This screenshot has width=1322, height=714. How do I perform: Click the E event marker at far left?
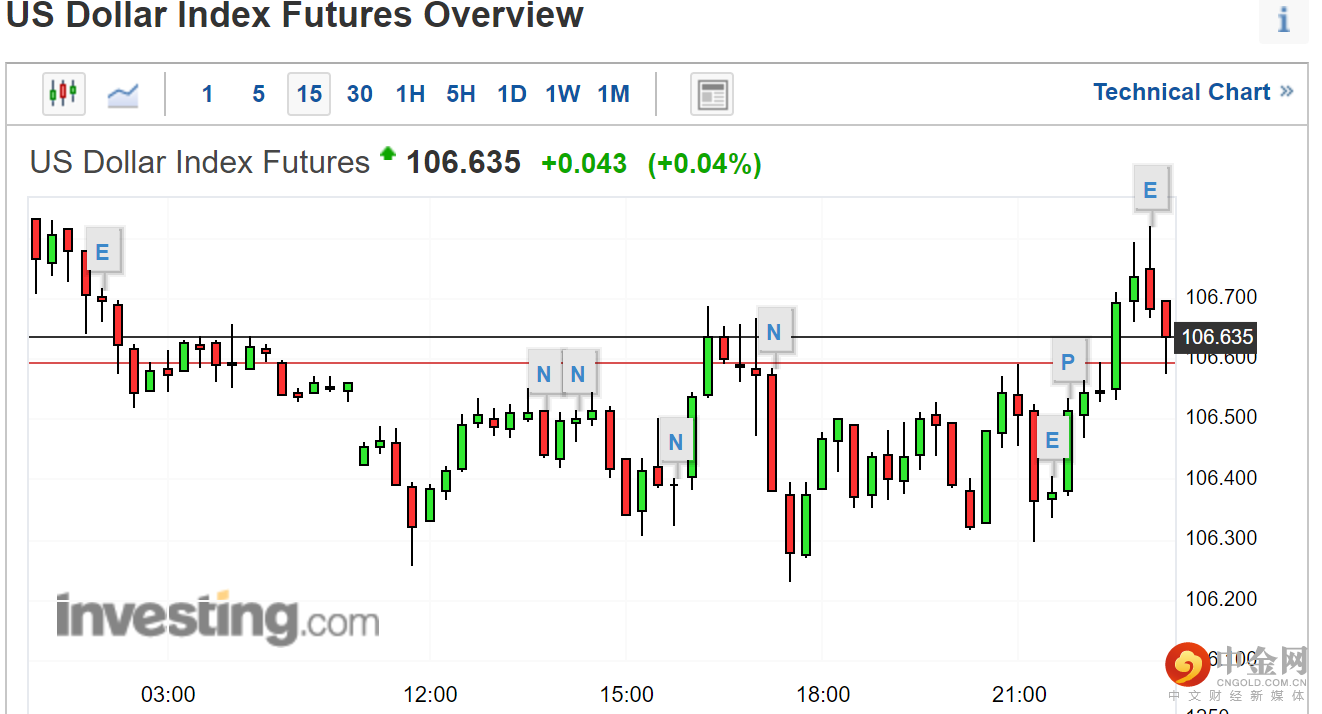[x=102, y=252]
